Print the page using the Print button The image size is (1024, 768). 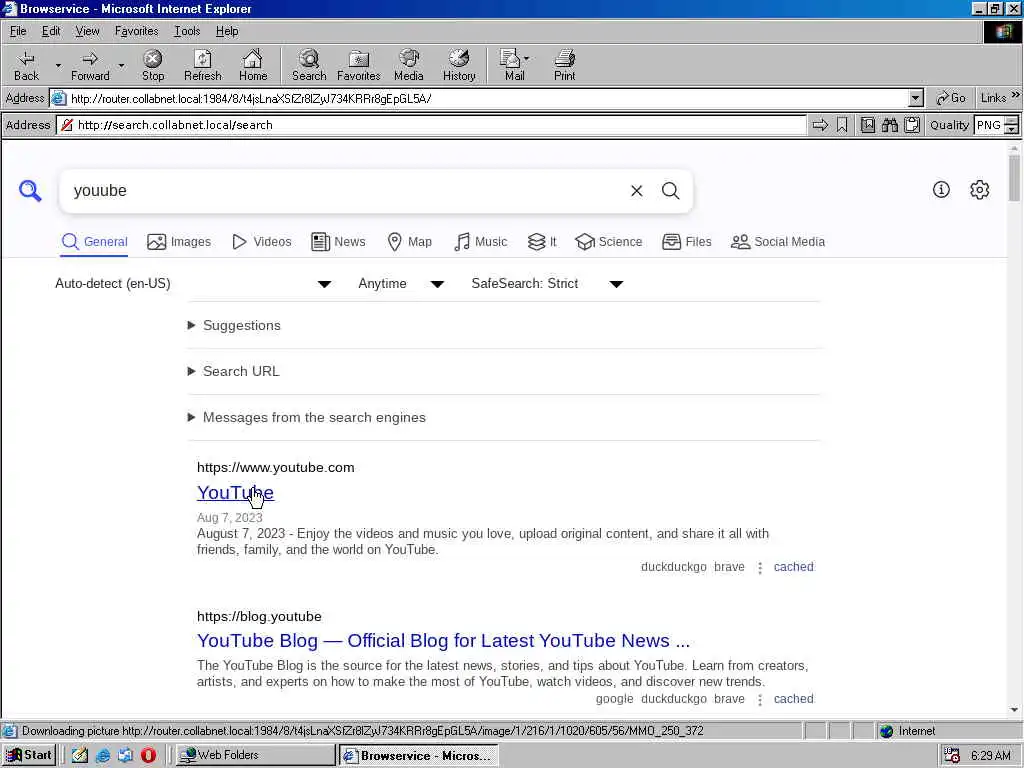pyautogui.click(x=564, y=65)
